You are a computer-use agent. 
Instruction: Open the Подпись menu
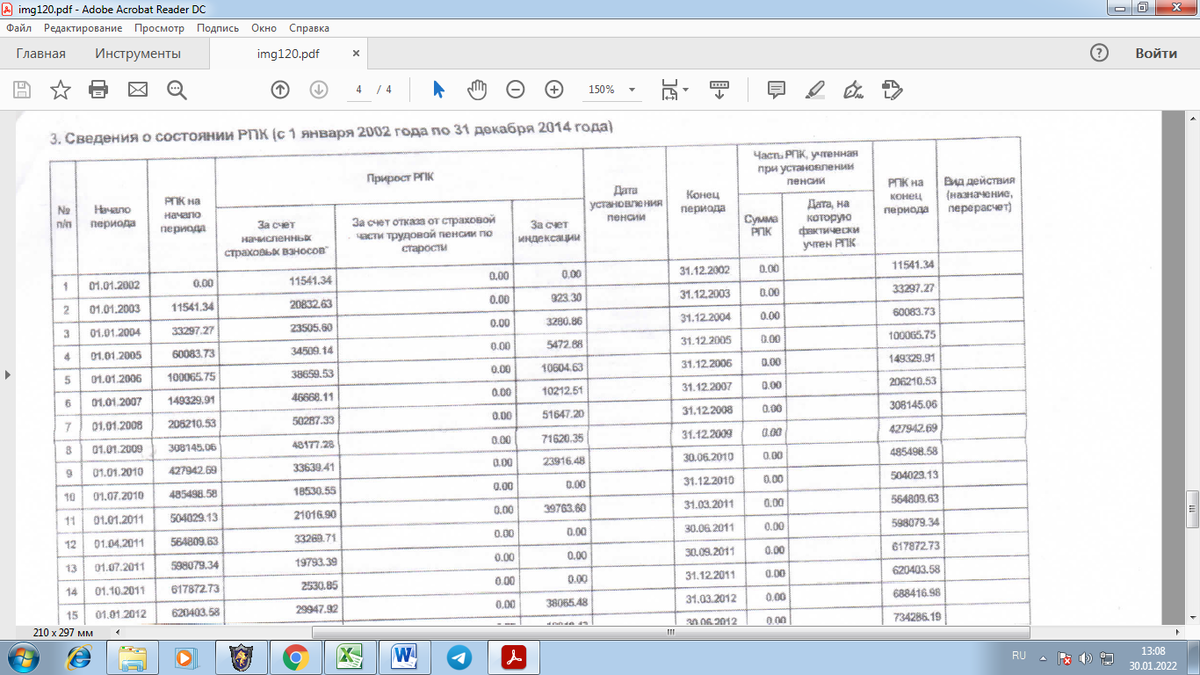[219, 28]
